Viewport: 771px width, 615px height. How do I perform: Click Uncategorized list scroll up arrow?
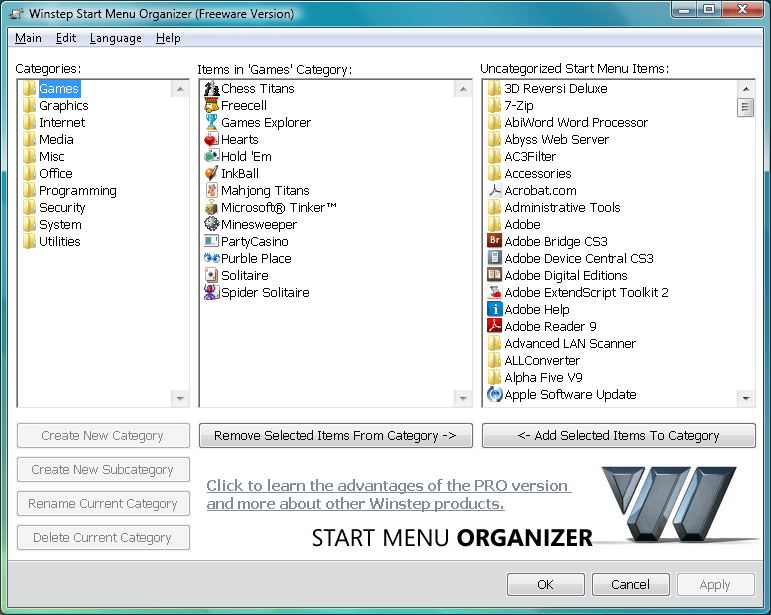click(746, 89)
